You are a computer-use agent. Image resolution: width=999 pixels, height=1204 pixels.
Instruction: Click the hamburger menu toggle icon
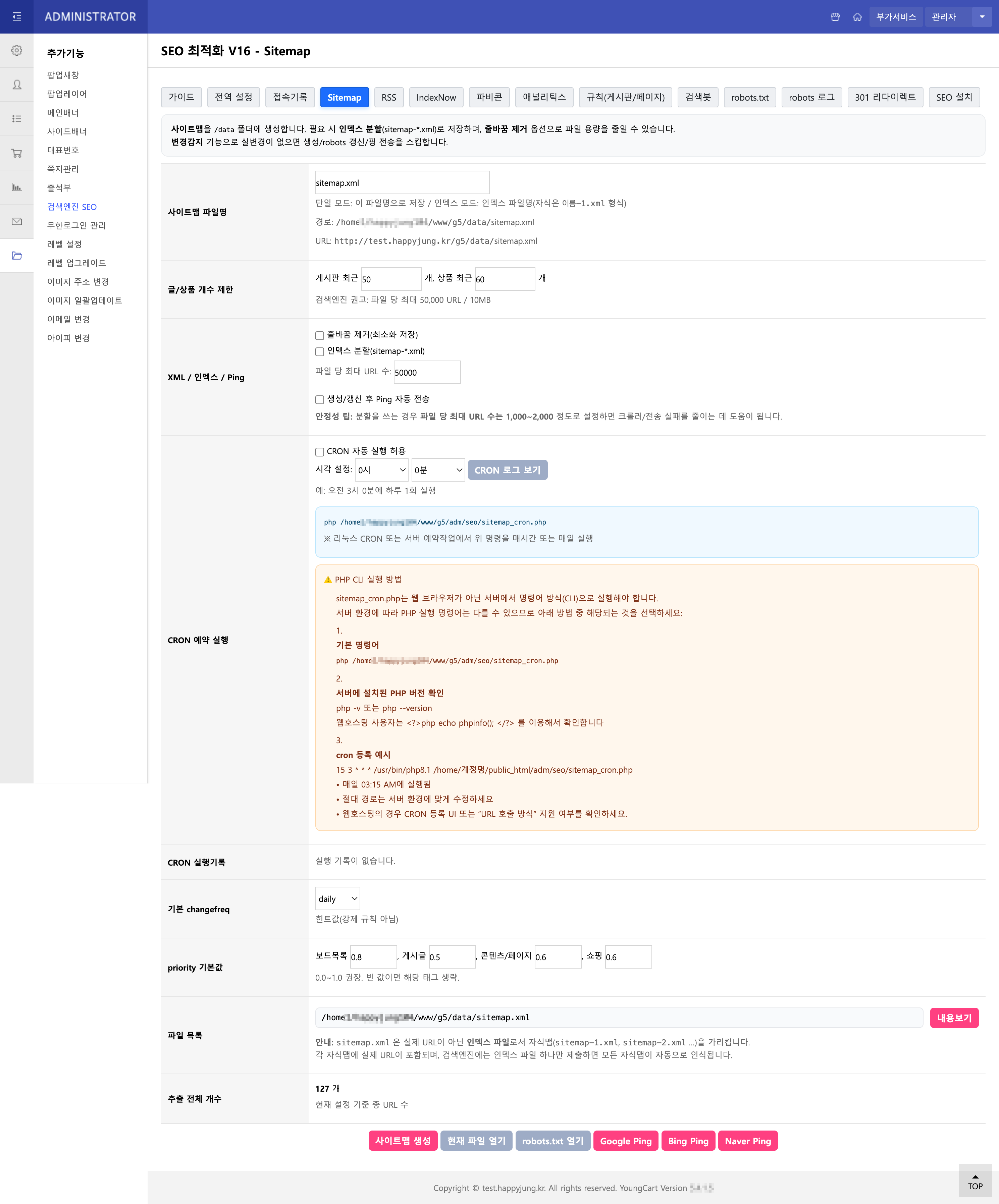pos(17,17)
